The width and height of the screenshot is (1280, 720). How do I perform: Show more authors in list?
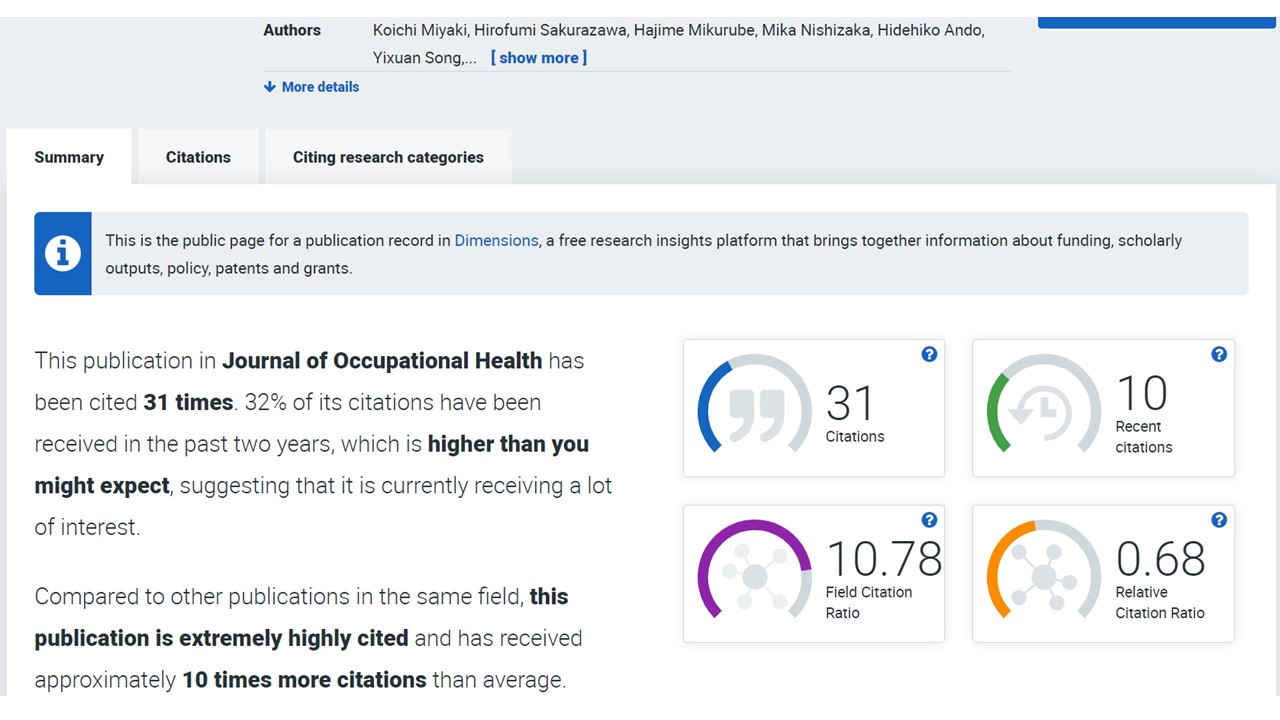click(x=538, y=58)
